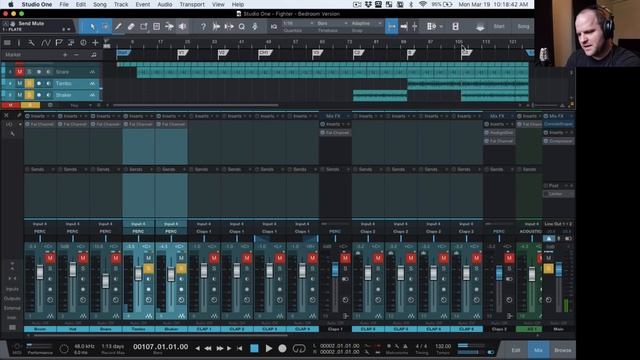Viewport: 640px width, 360px height.
Task: Open the Song menu
Action: click(x=100, y=4)
